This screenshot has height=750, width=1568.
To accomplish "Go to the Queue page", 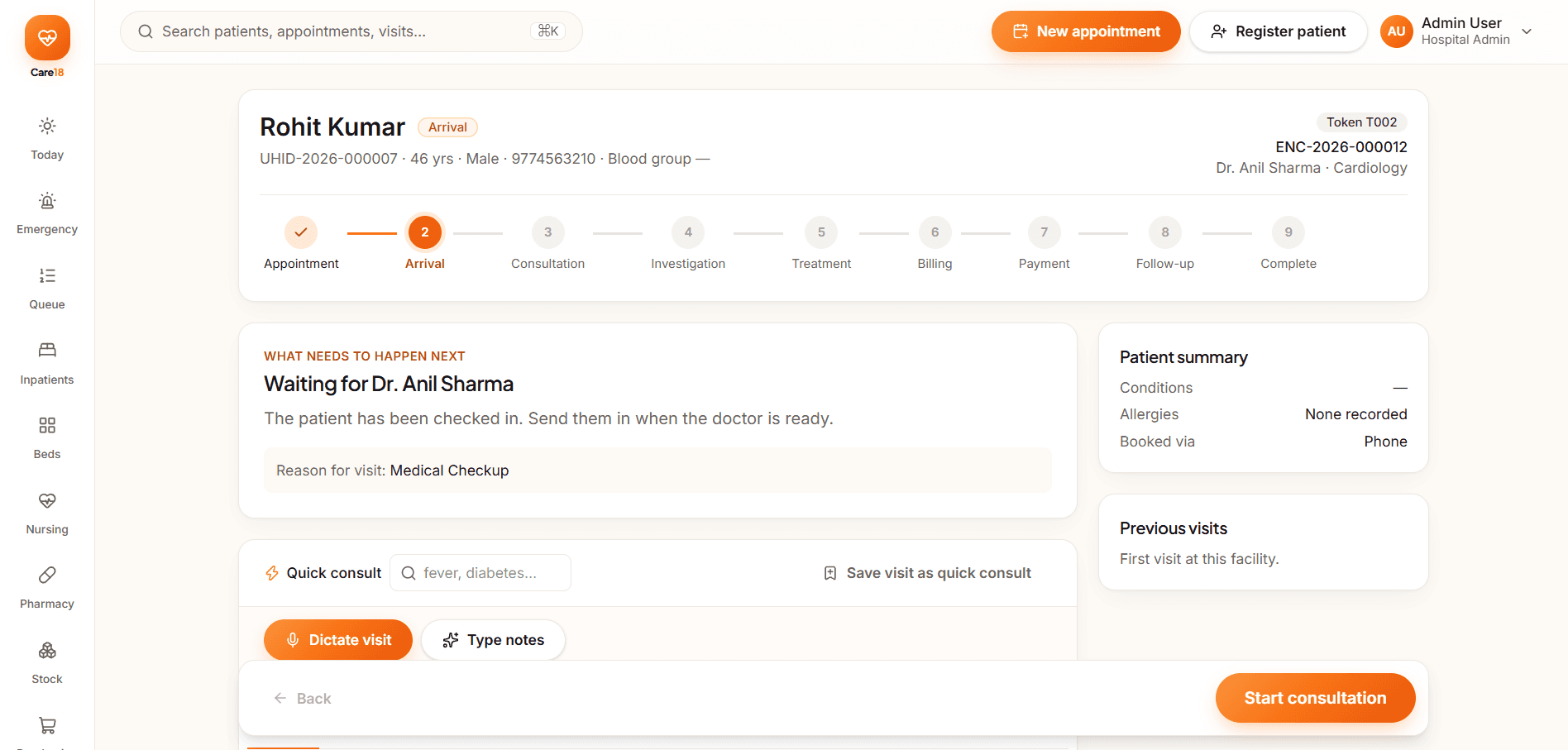I will 47,289.
